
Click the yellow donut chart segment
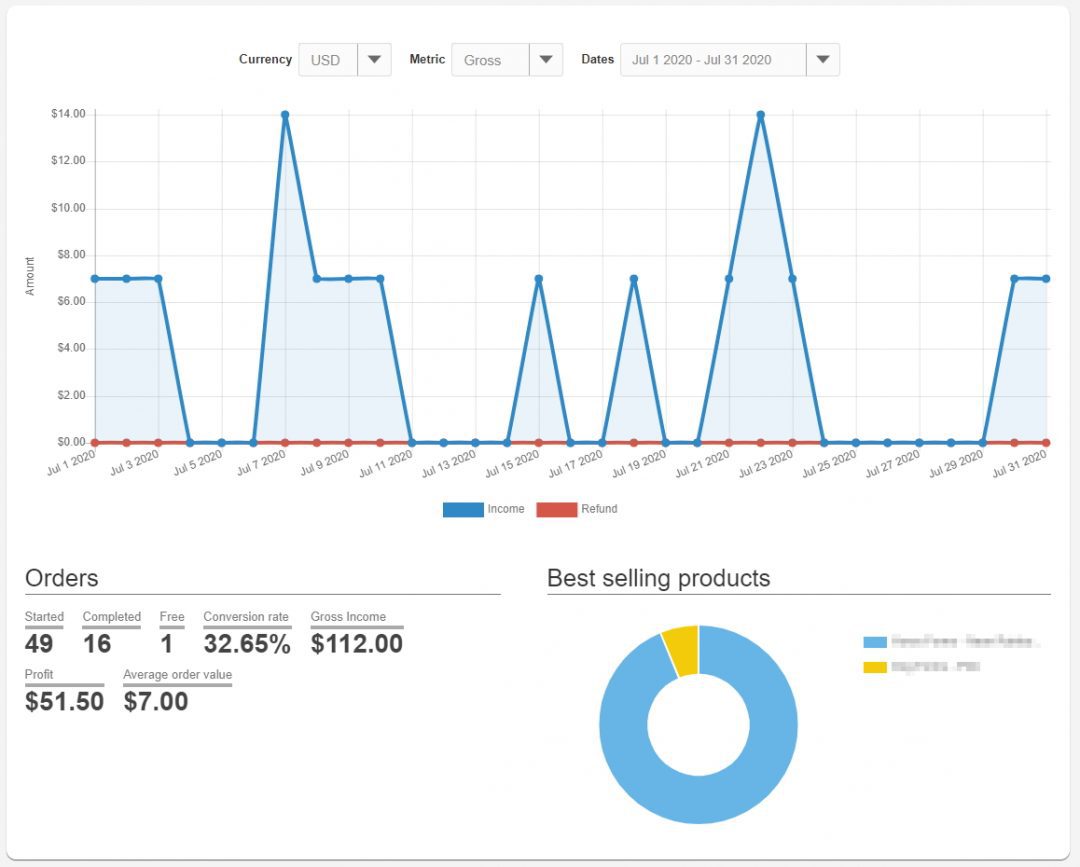(x=682, y=651)
